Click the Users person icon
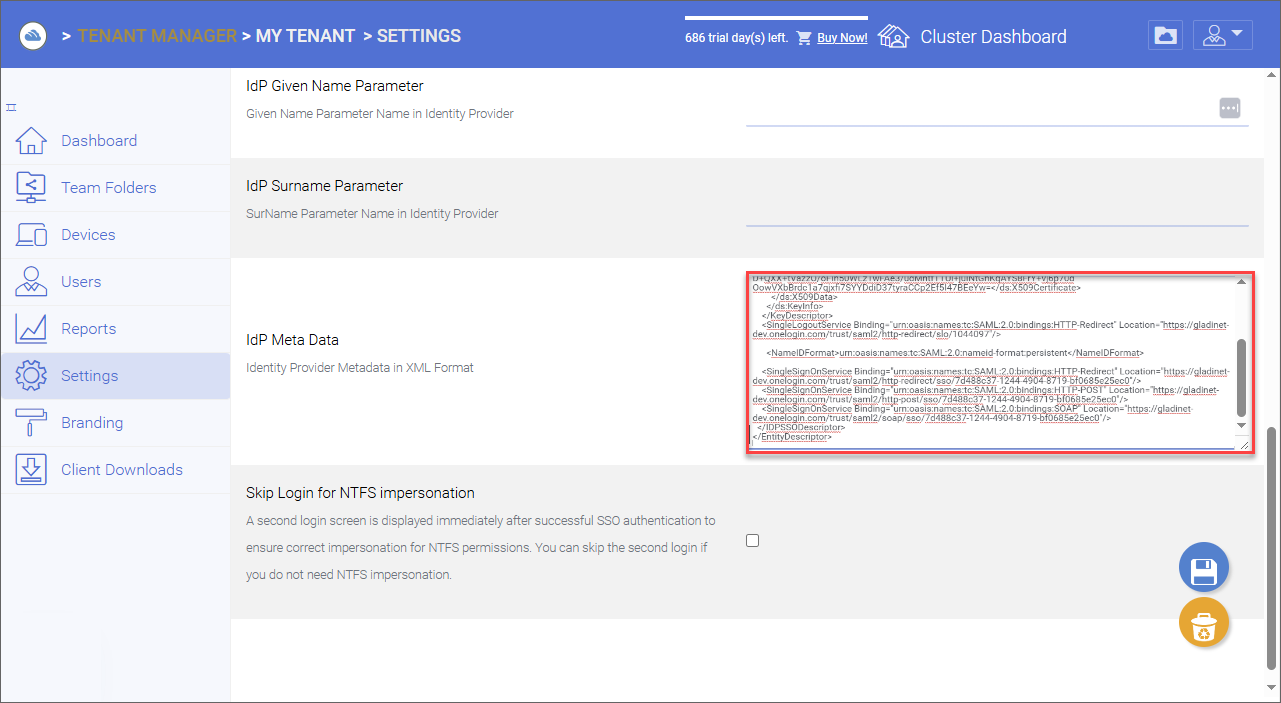This screenshot has height=703, width=1281. (32, 282)
